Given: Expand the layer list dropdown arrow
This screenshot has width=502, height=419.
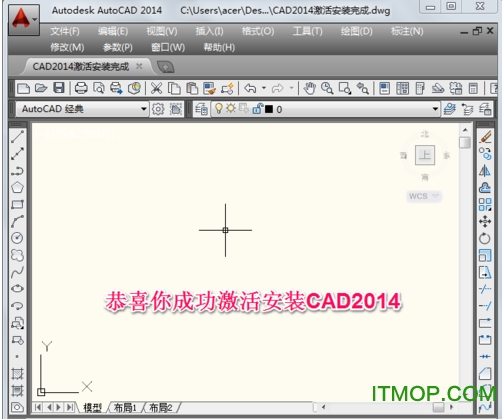Looking at the screenshot, I should [x=435, y=109].
